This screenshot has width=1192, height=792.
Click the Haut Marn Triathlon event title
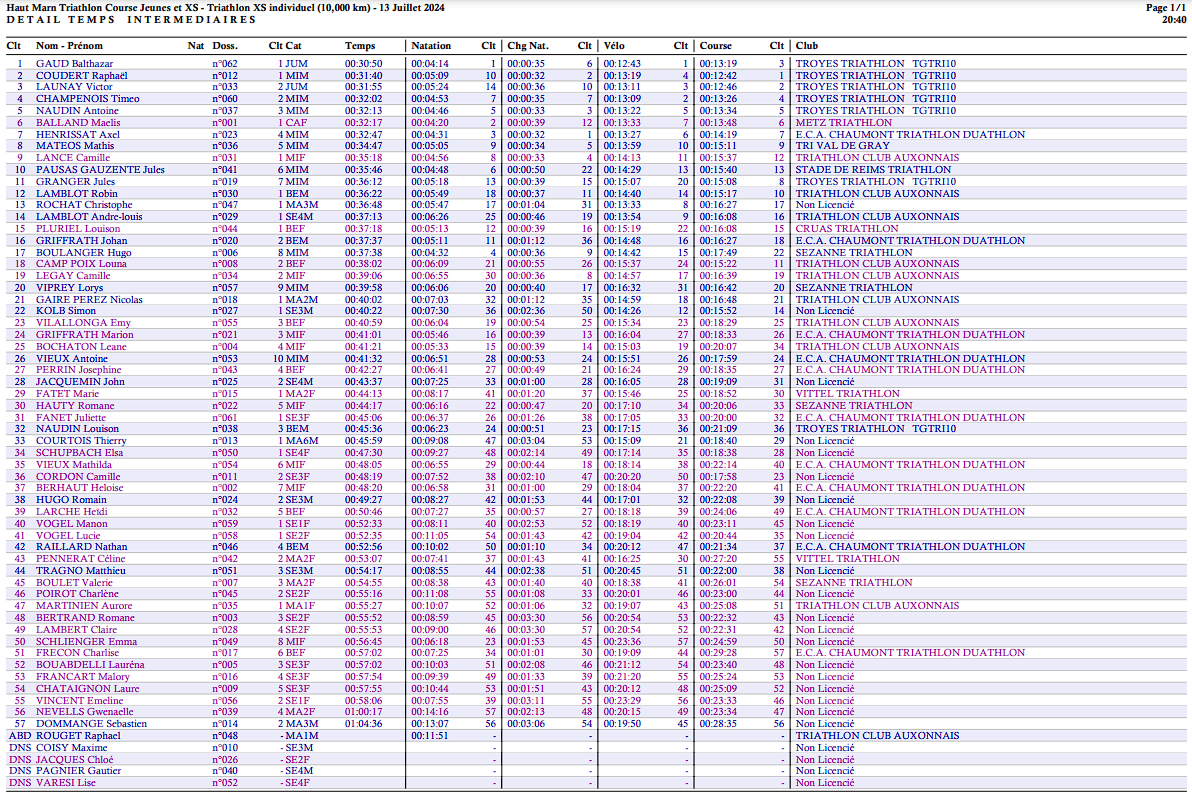pos(226,8)
